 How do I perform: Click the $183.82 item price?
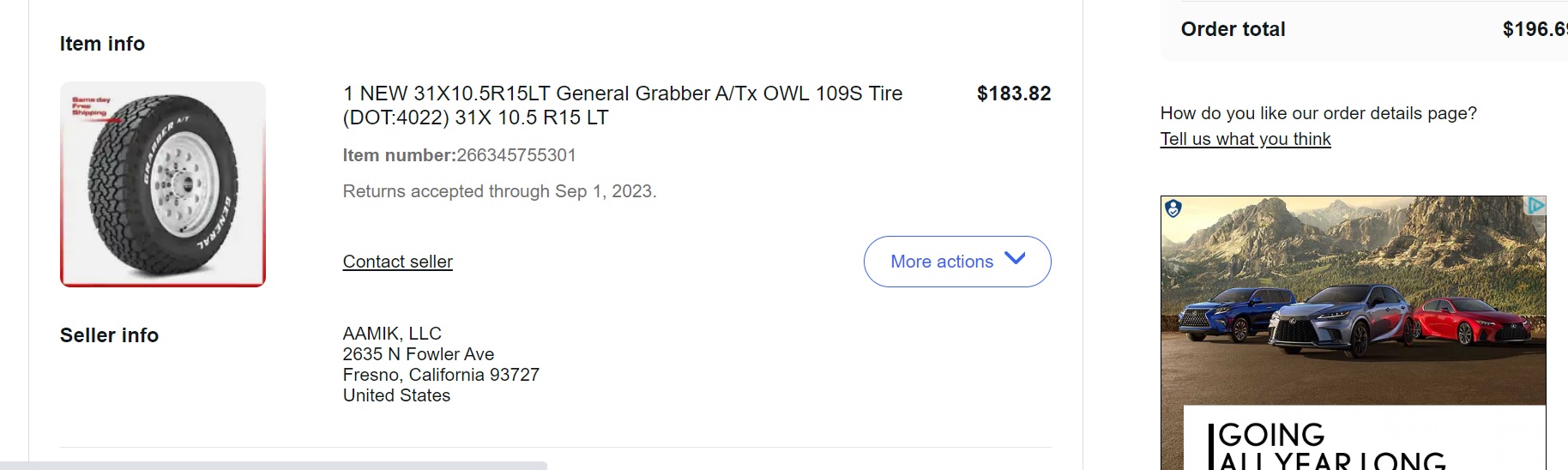pos(1013,93)
